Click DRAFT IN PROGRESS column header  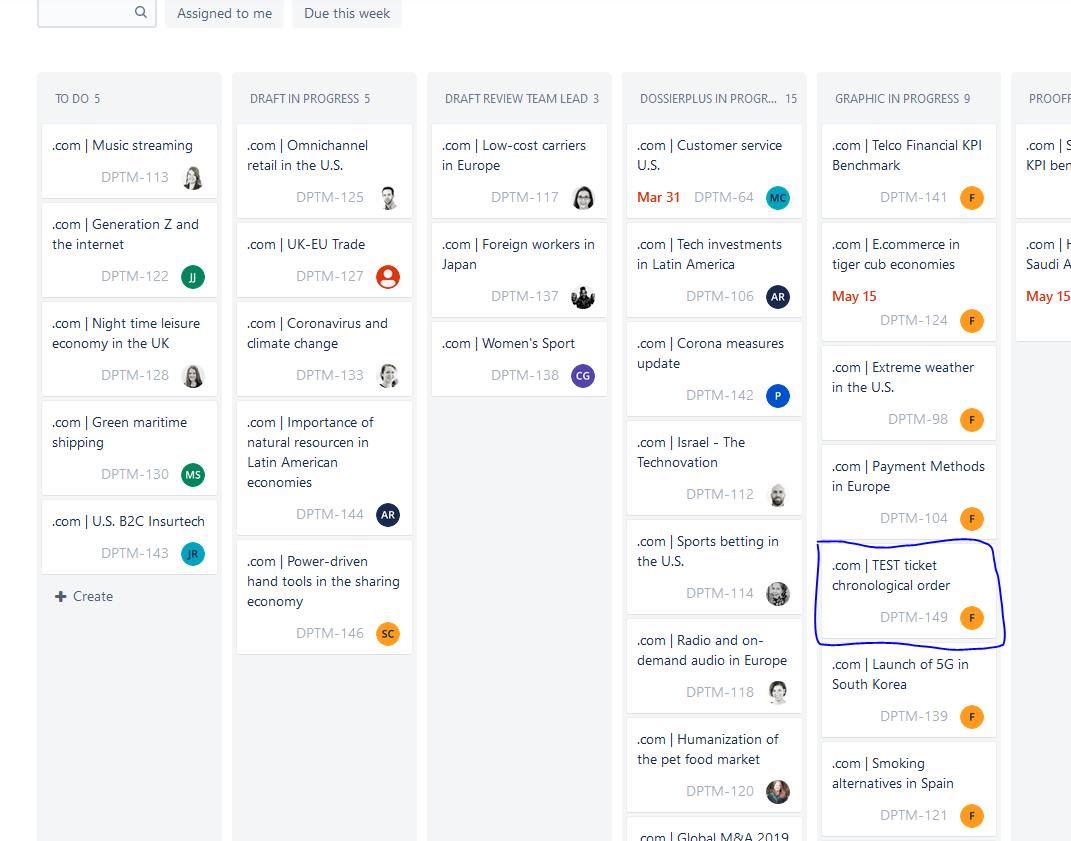tap(310, 98)
